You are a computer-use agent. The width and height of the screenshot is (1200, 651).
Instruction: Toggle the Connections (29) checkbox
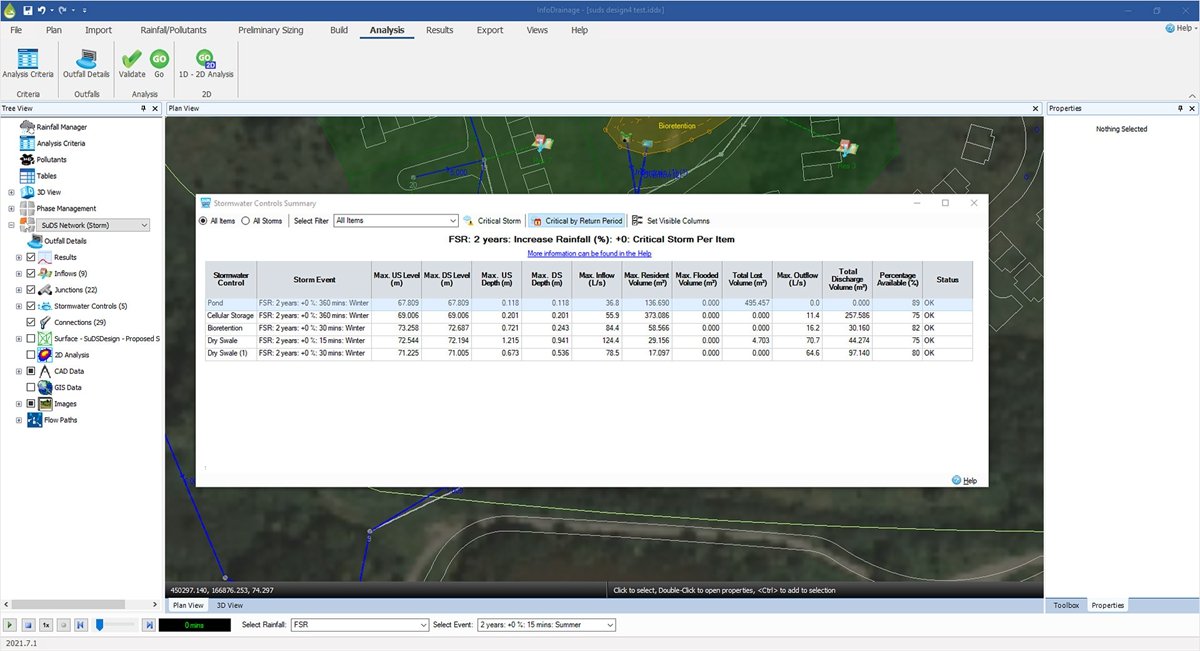coord(31,322)
